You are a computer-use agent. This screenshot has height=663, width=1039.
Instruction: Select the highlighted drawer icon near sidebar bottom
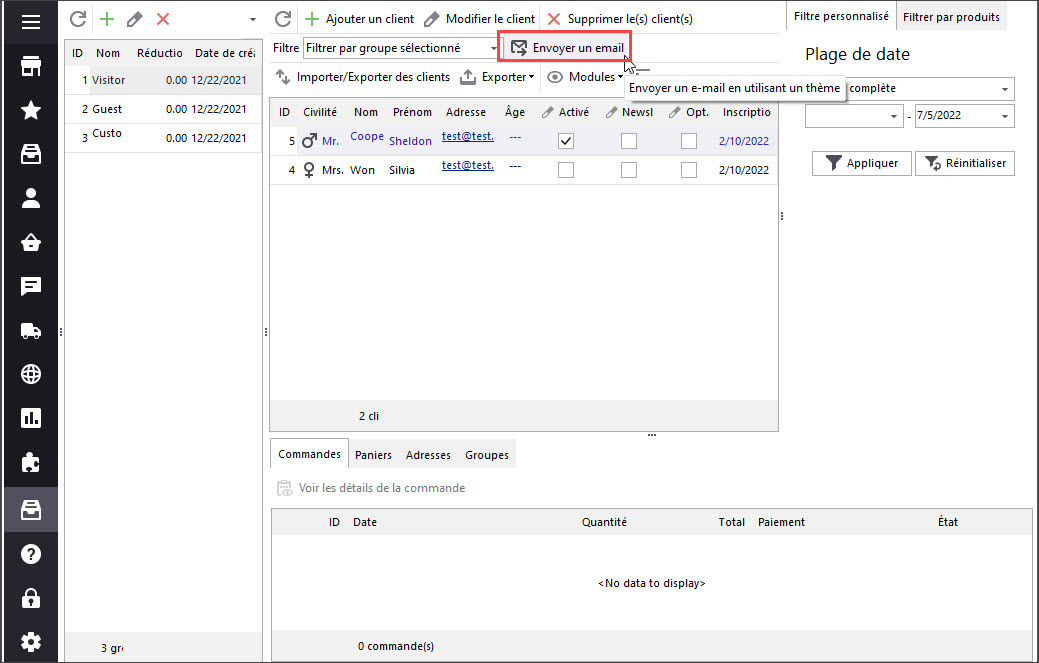pos(30,509)
